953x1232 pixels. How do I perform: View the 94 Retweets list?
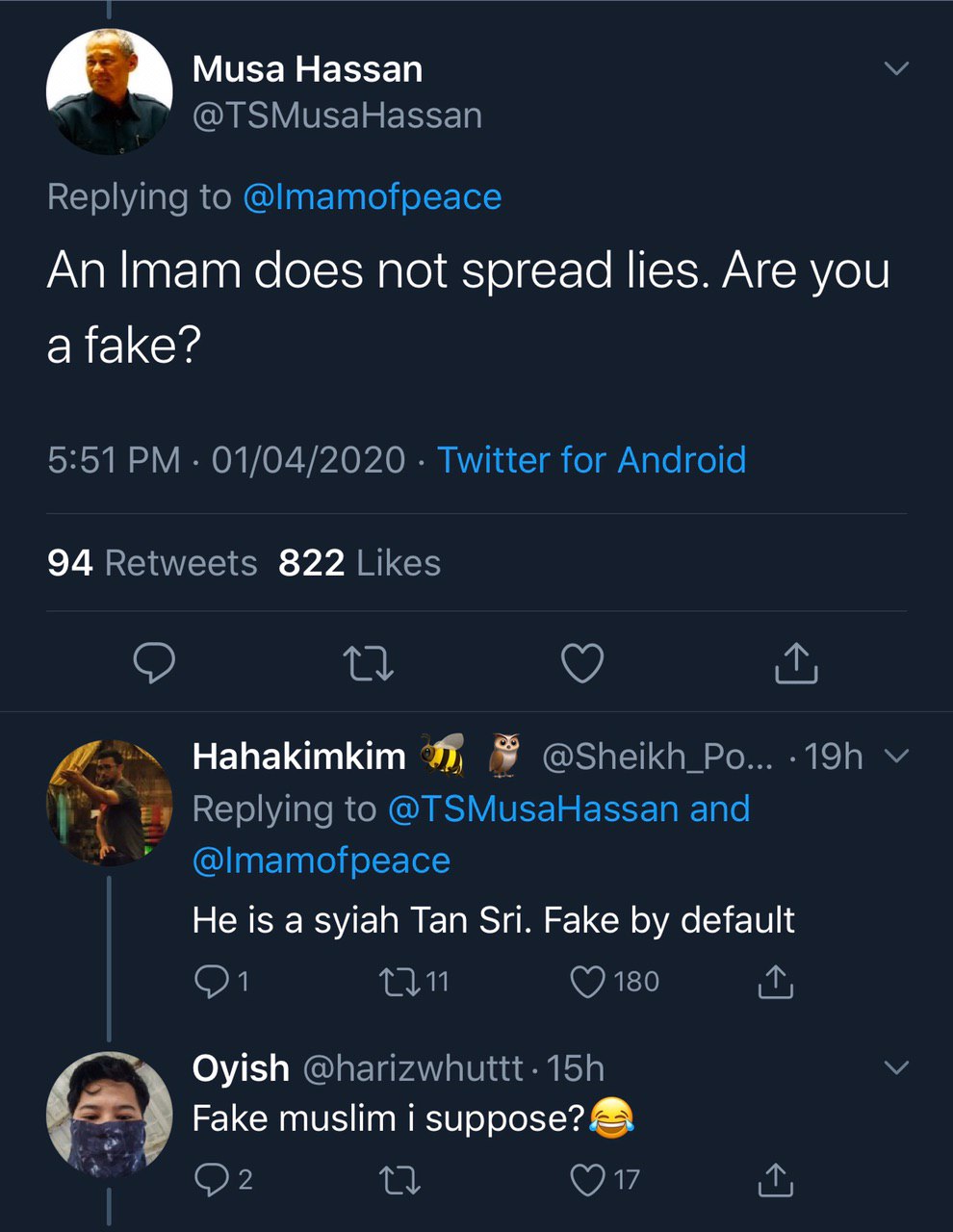tap(152, 563)
